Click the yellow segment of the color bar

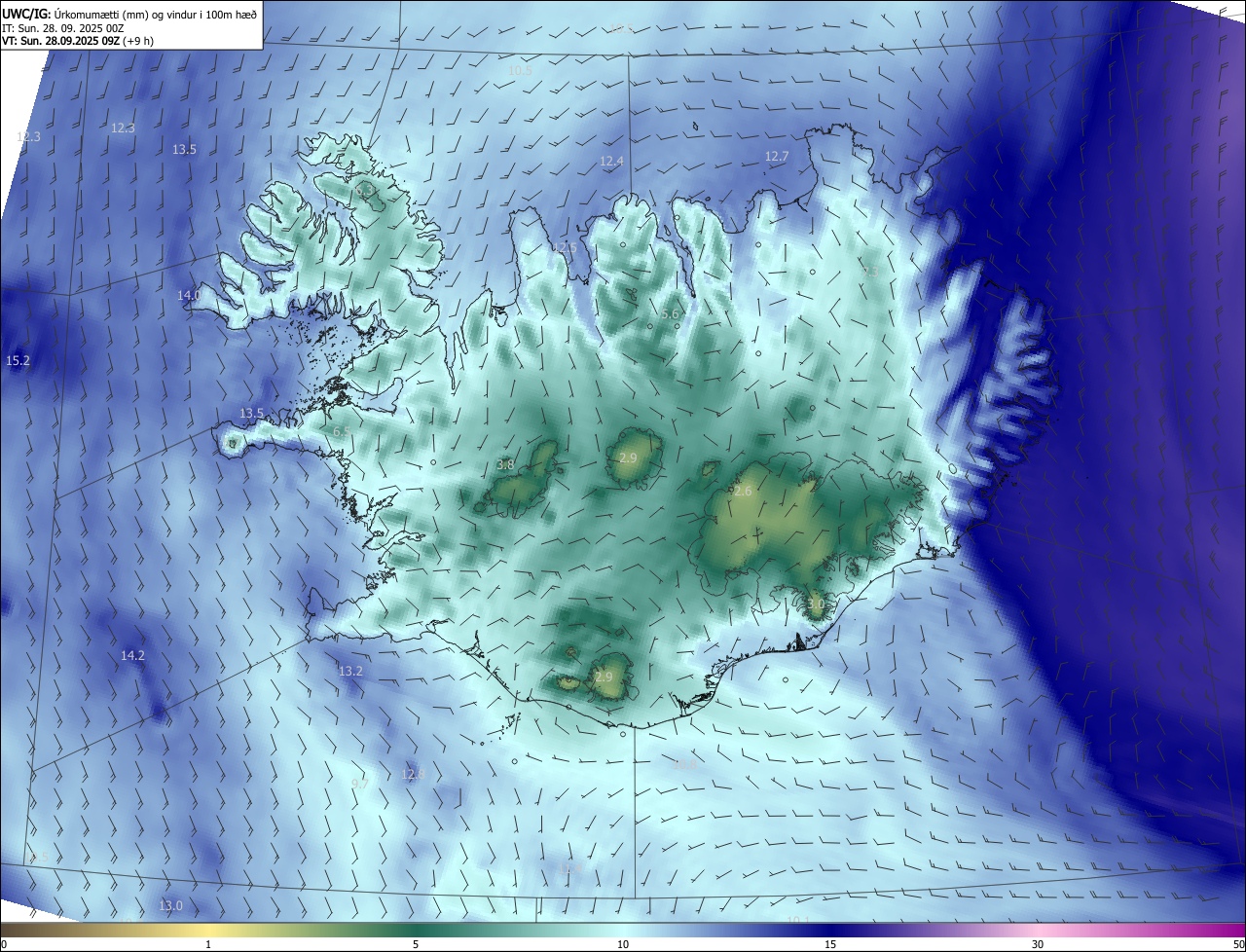point(208,930)
